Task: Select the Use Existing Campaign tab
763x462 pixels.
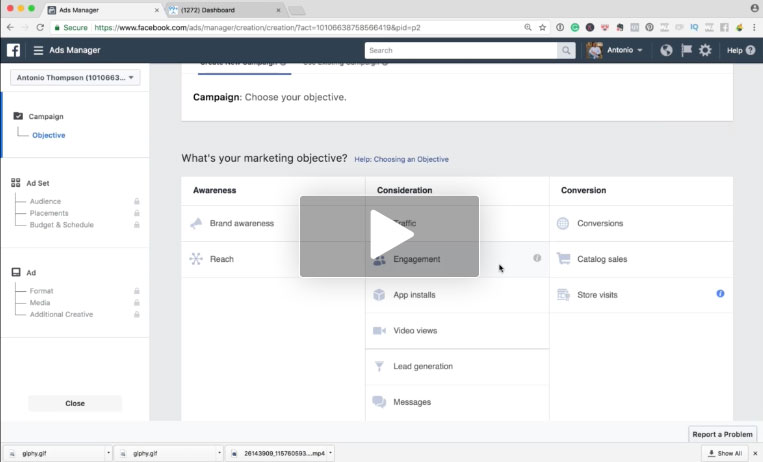Action: (x=345, y=64)
